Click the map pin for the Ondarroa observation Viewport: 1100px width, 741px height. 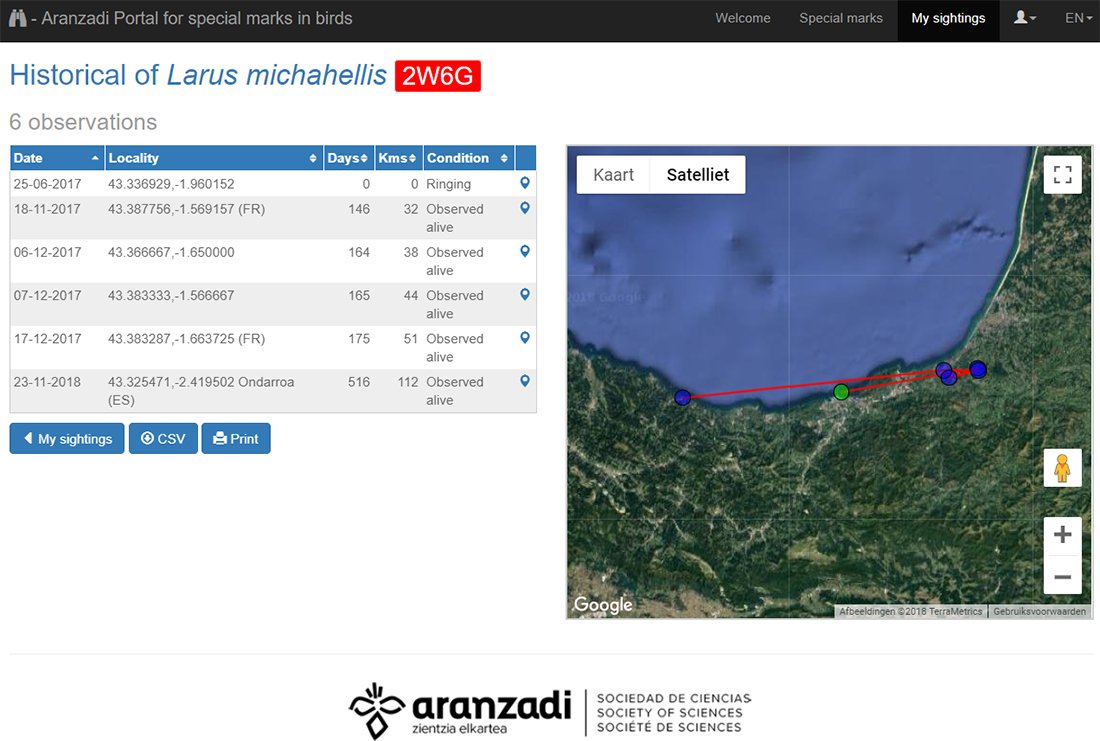[525, 382]
